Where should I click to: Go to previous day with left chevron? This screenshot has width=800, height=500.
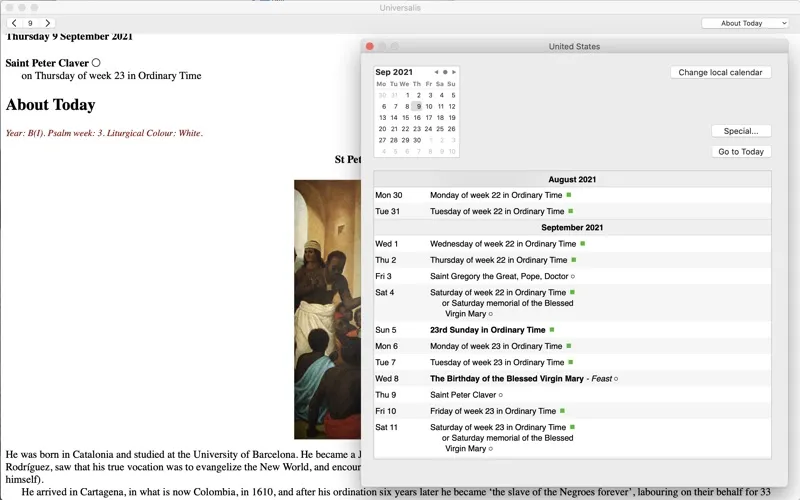14,23
